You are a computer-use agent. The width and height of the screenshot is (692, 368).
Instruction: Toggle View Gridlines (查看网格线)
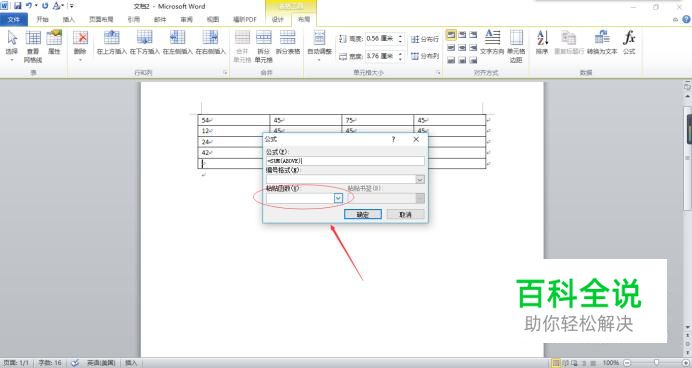coord(33,46)
